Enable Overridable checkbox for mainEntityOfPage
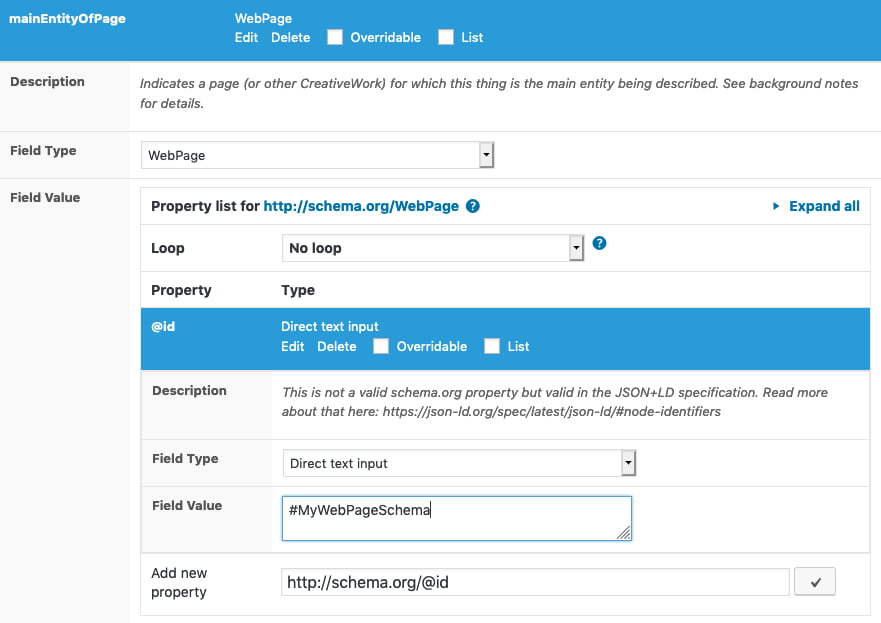This screenshot has height=623, width=881. 335,37
